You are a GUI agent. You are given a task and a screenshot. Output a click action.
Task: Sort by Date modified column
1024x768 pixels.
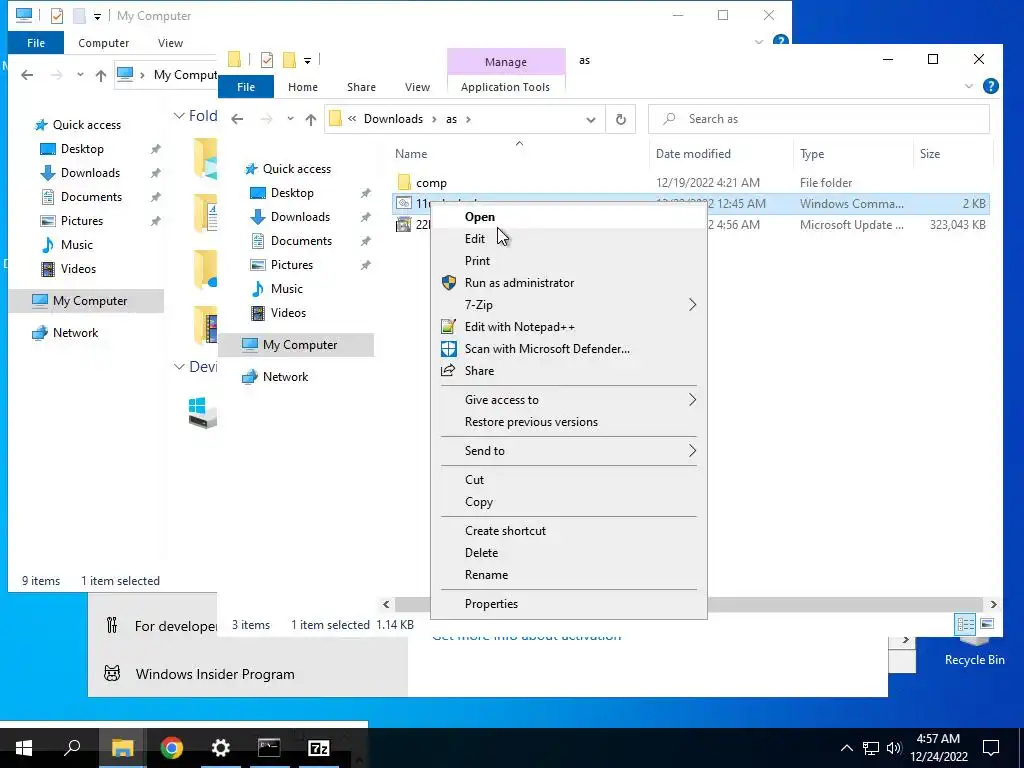[722, 154]
